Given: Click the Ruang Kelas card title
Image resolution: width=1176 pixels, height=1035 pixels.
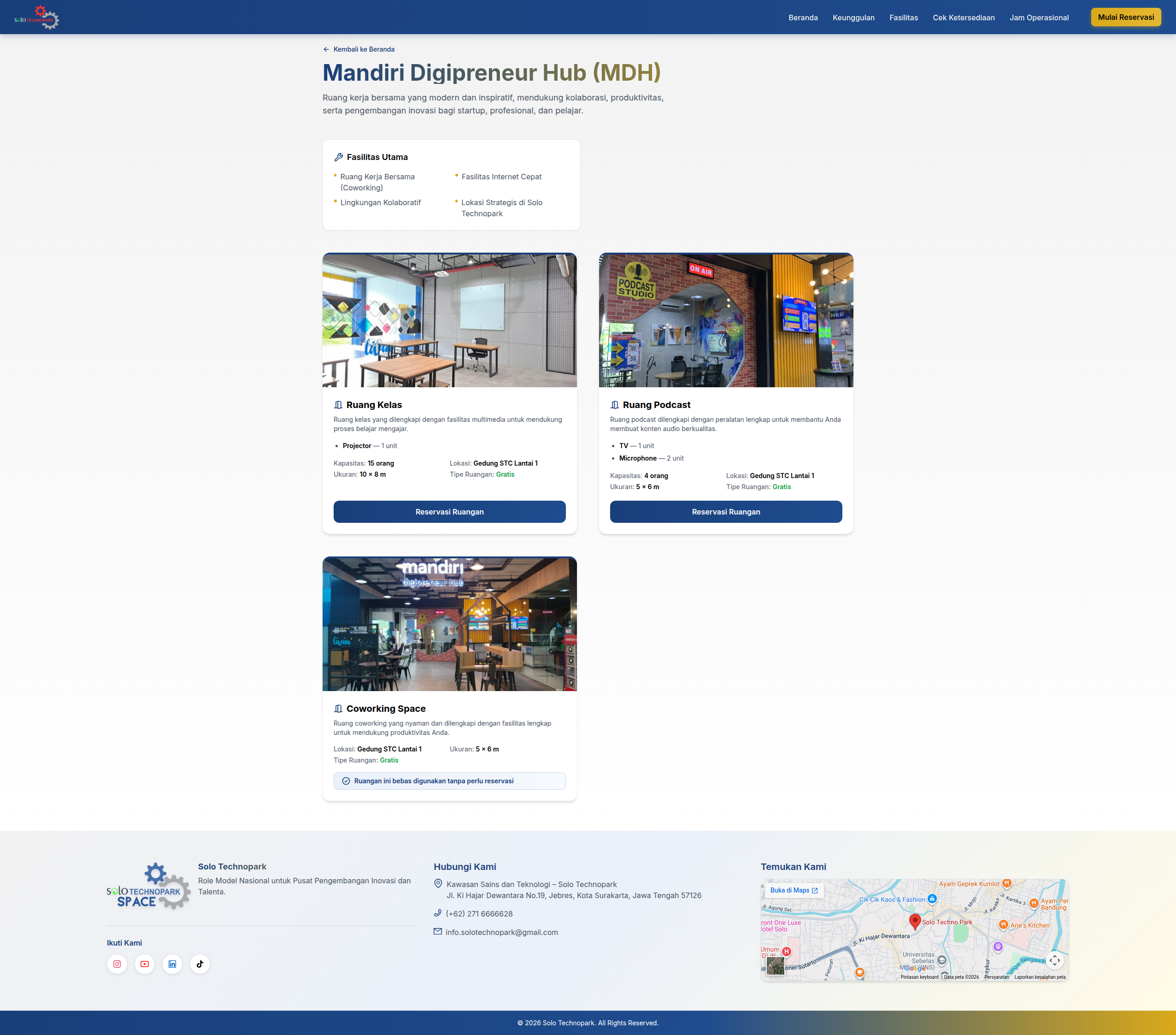Looking at the screenshot, I should pos(374,405).
